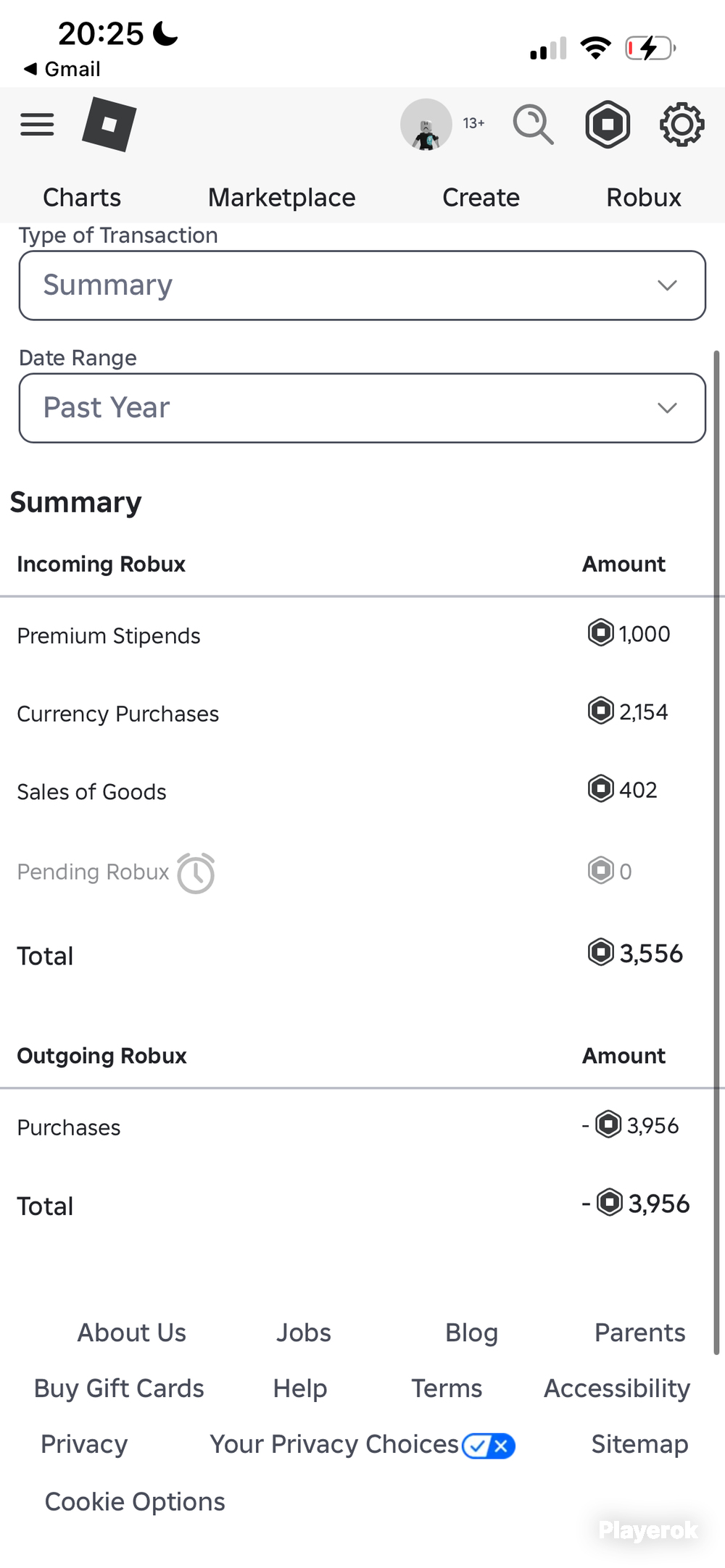Toggle the Your Privacy Choices switch icon
This screenshot has width=725, height=1568.
pos(489,1446)
